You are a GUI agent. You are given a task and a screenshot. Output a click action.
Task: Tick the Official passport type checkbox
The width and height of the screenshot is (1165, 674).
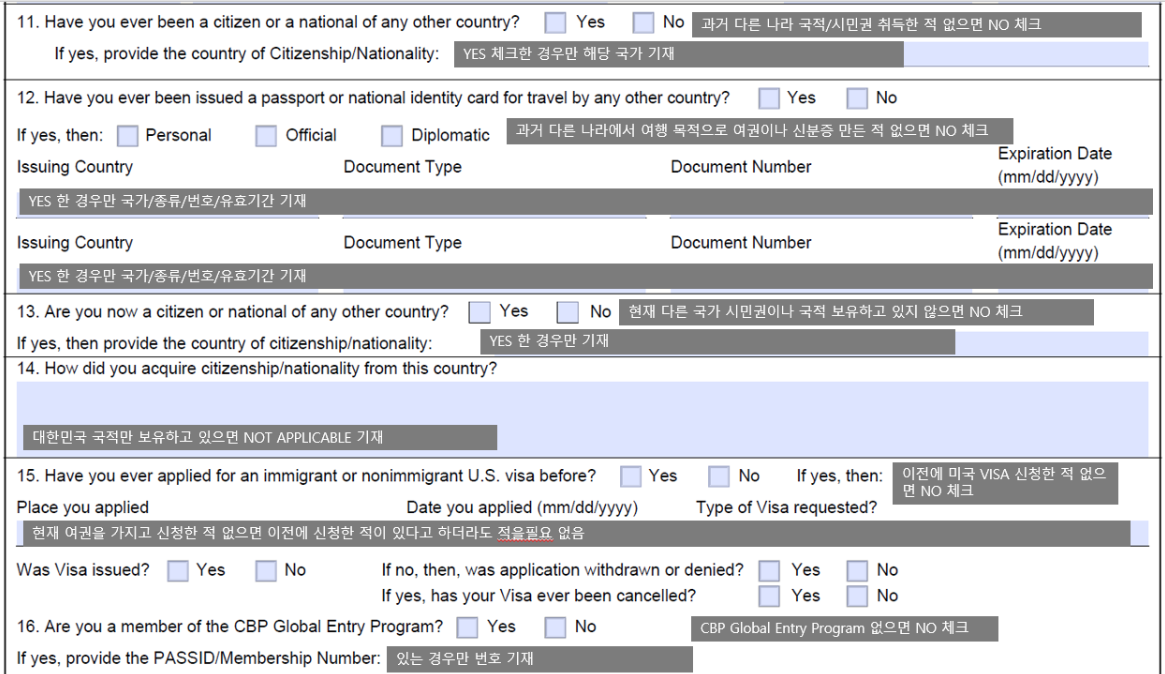266,136
